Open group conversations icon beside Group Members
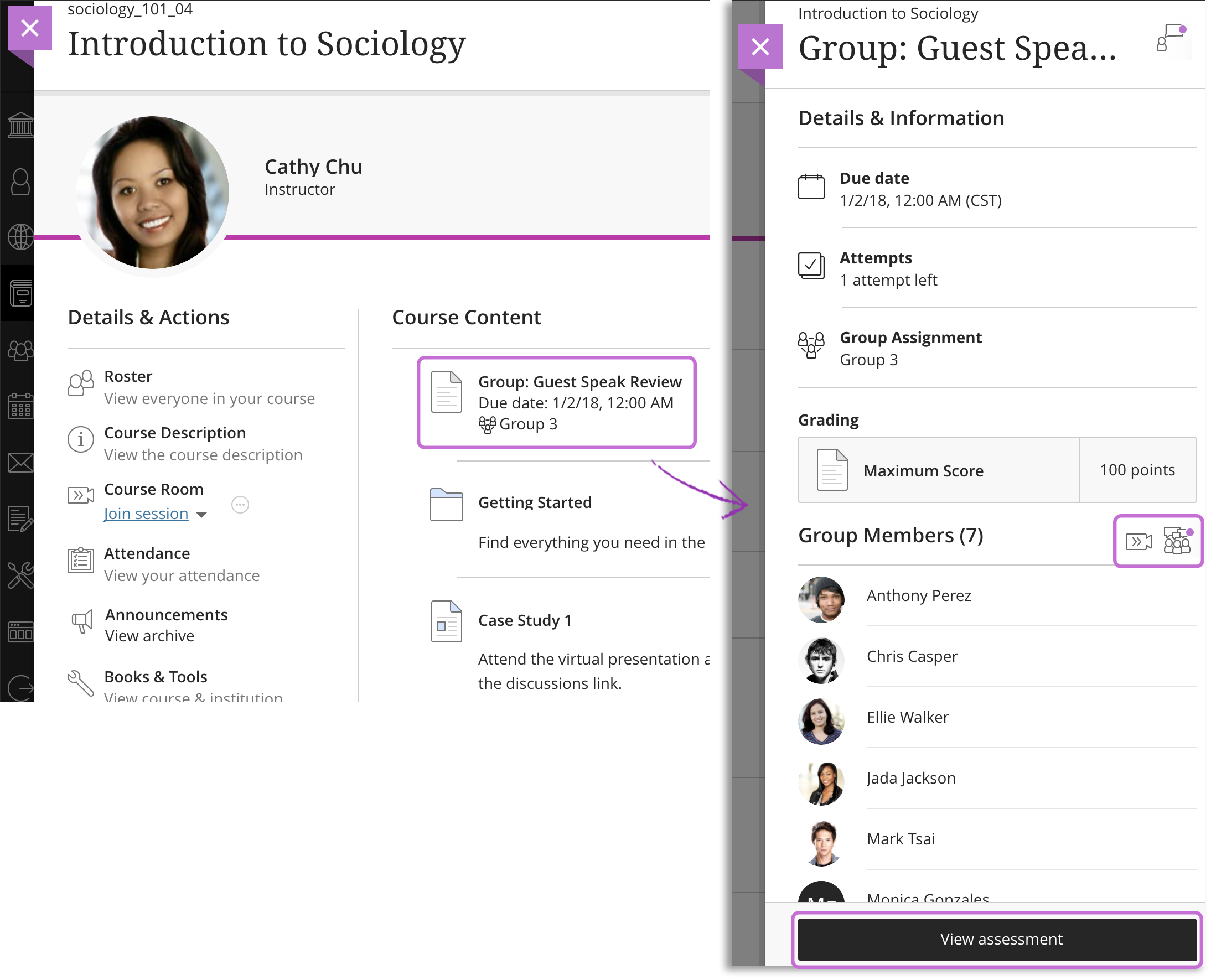Viewport: 1211px width, 980px height. (1178, 541)
